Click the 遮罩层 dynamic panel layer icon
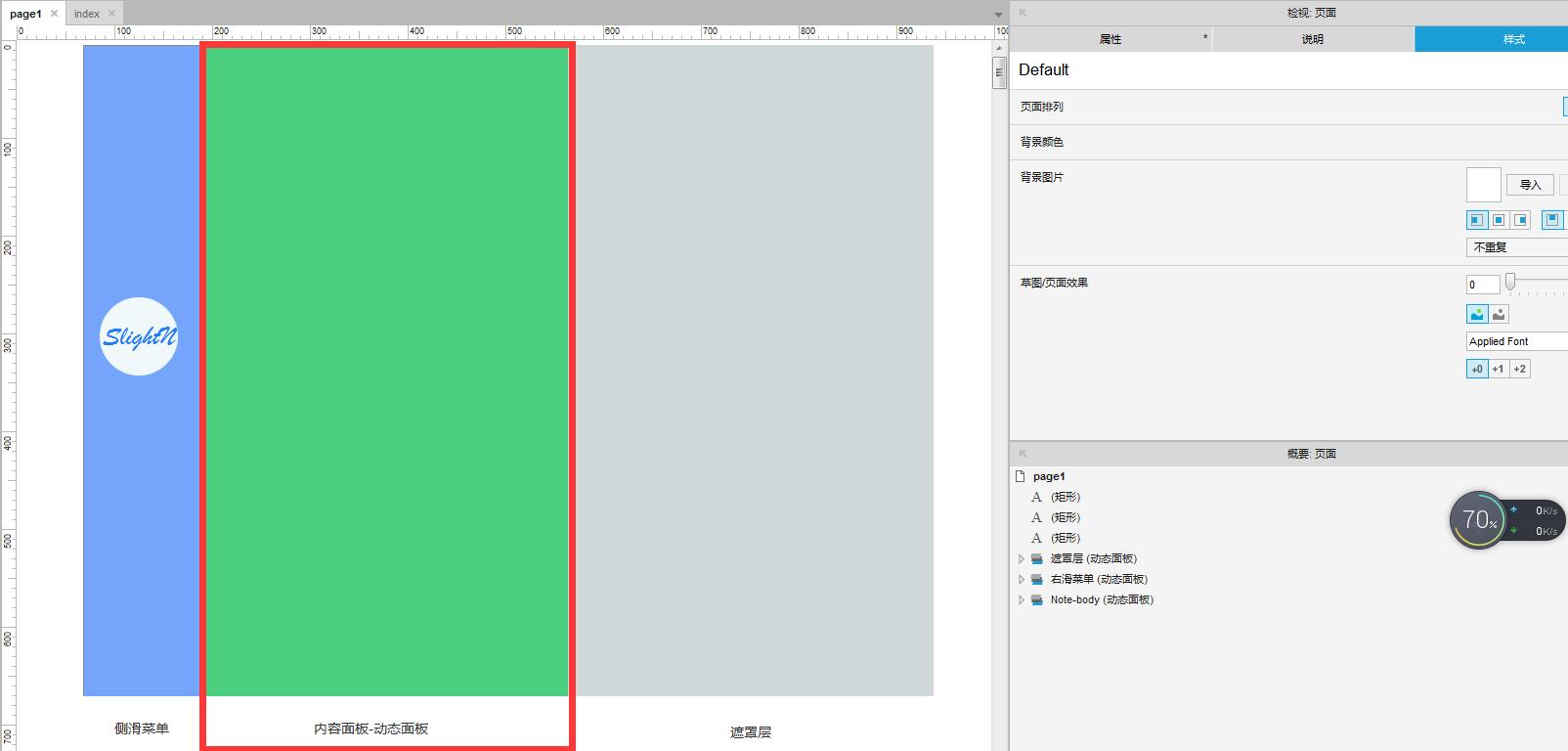This screenshot has width=1568, height=751. tap(1037, 559)
